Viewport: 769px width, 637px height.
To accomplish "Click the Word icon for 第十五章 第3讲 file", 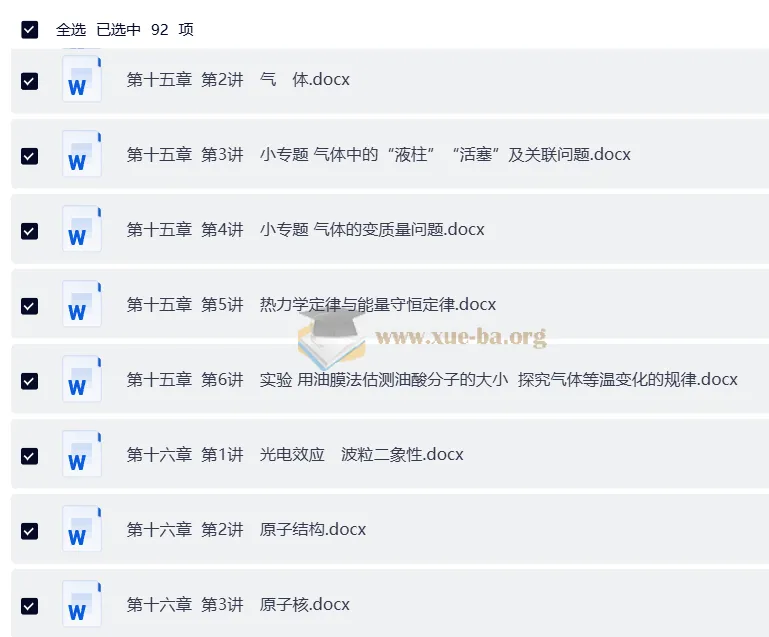I will pos(82,154).
